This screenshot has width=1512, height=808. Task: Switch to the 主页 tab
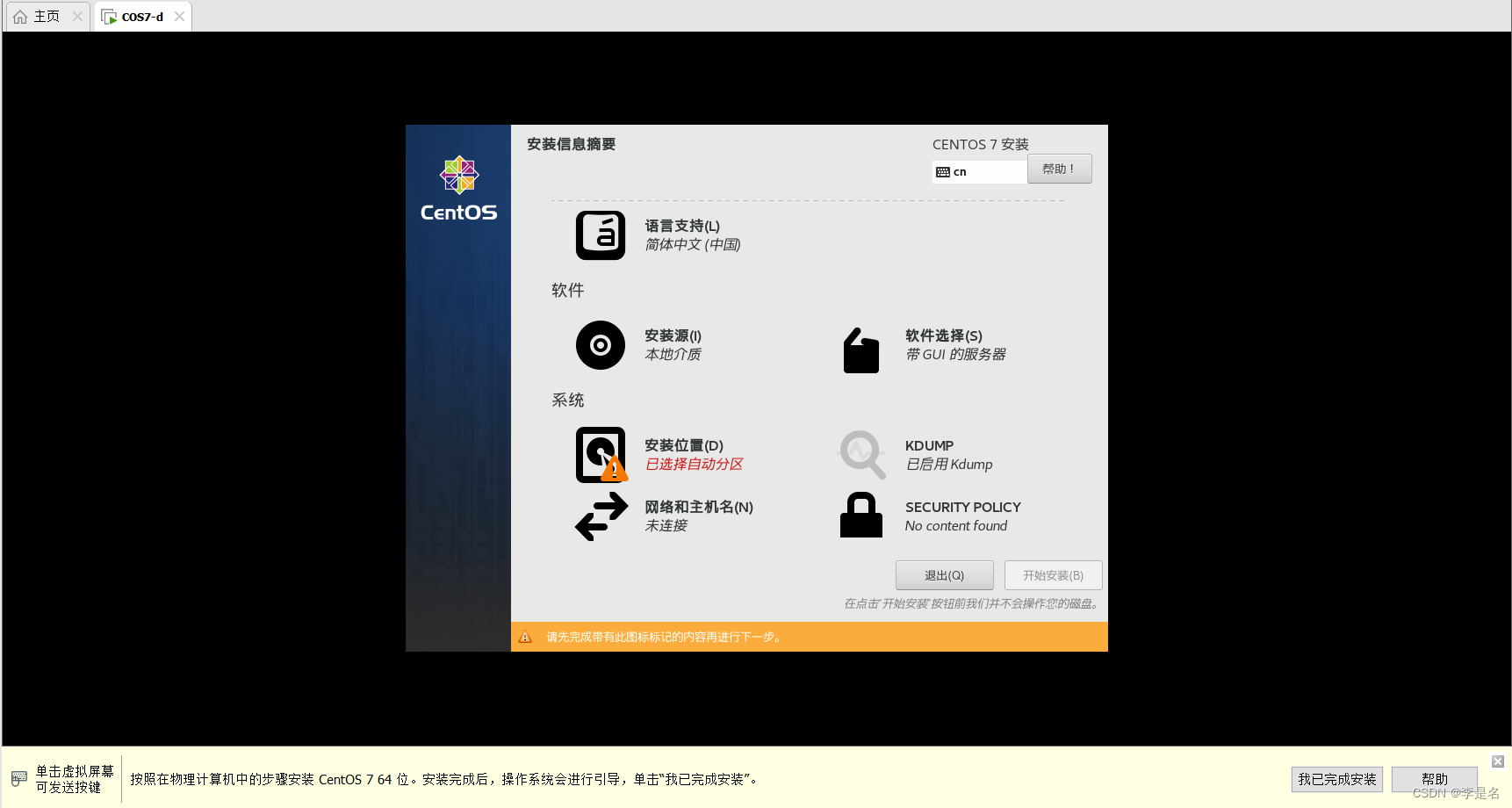pos(47,17)
